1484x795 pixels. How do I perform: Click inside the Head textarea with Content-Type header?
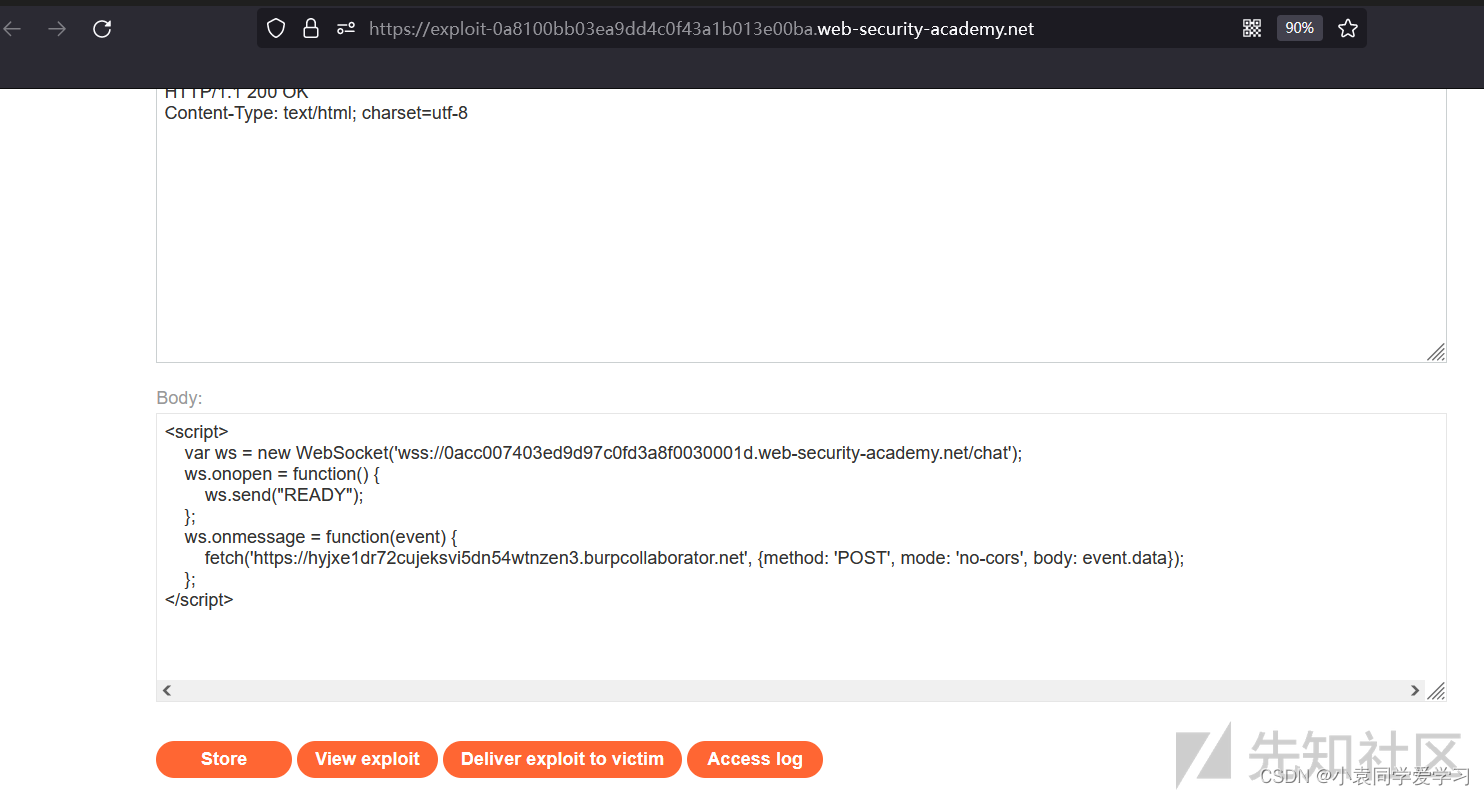(x=800, y=225)
